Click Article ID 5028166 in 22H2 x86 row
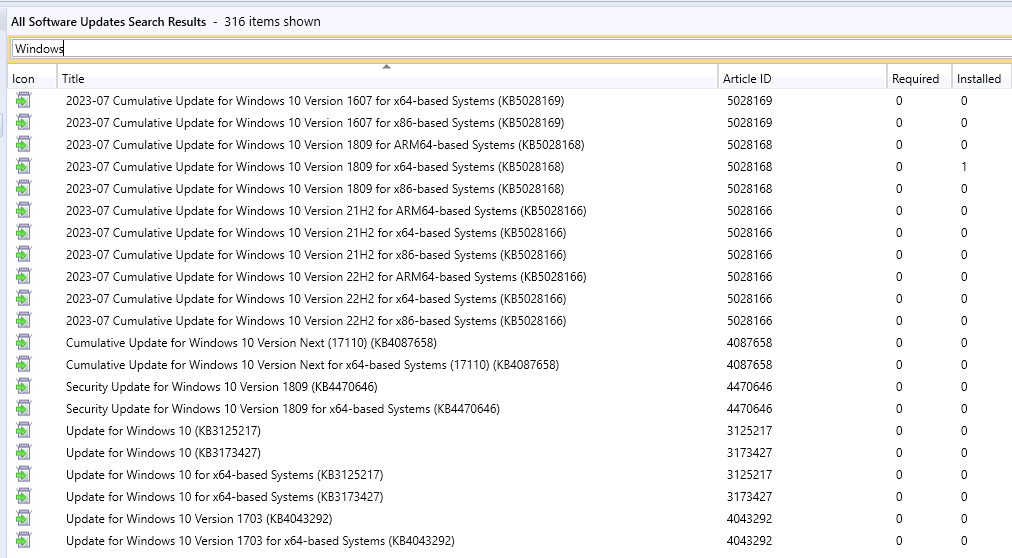This screenshot has width=1012, height=558. [x=749, y=321]
